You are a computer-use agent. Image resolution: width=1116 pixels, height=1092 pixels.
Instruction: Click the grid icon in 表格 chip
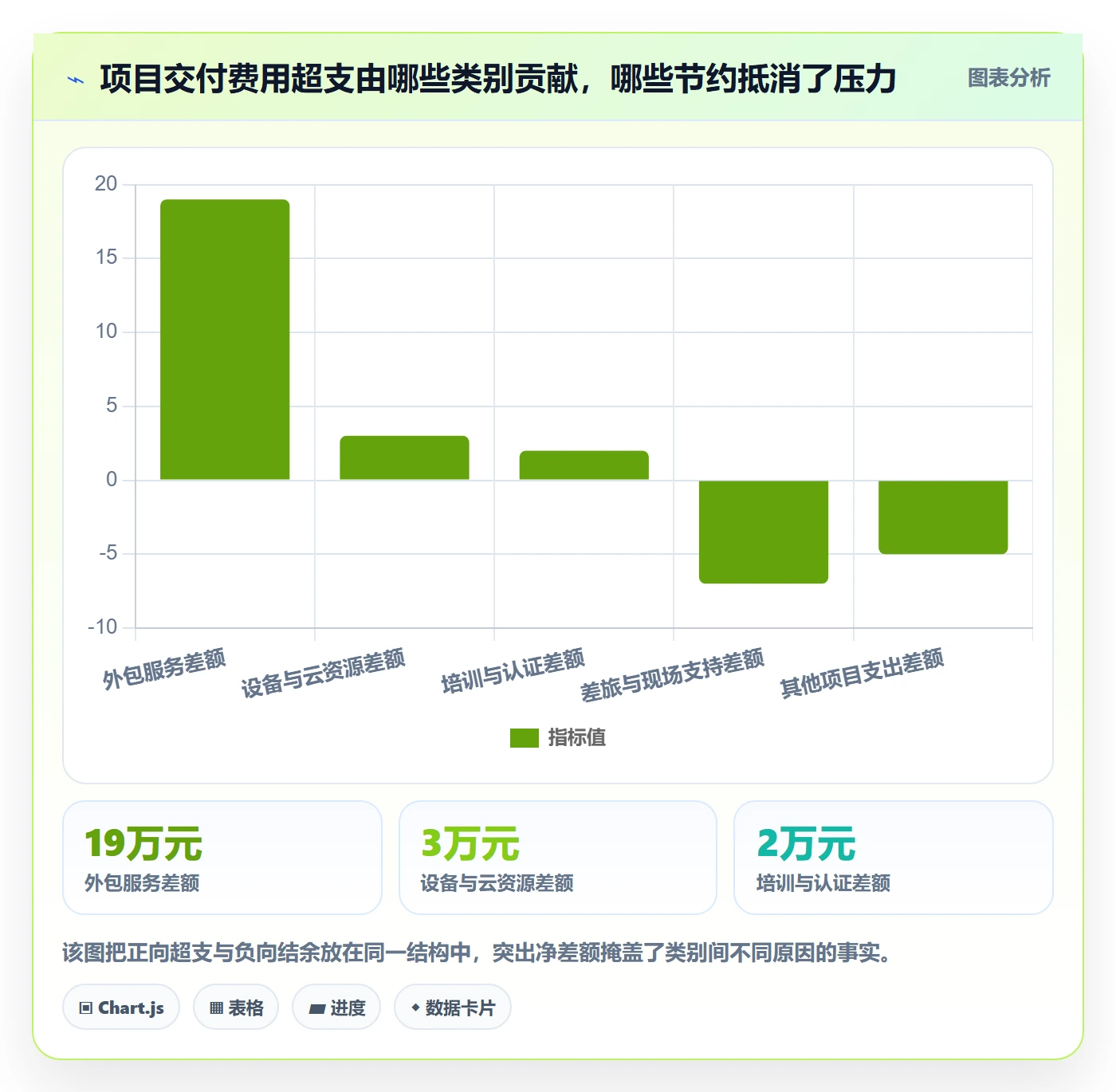coord(216,1008)
